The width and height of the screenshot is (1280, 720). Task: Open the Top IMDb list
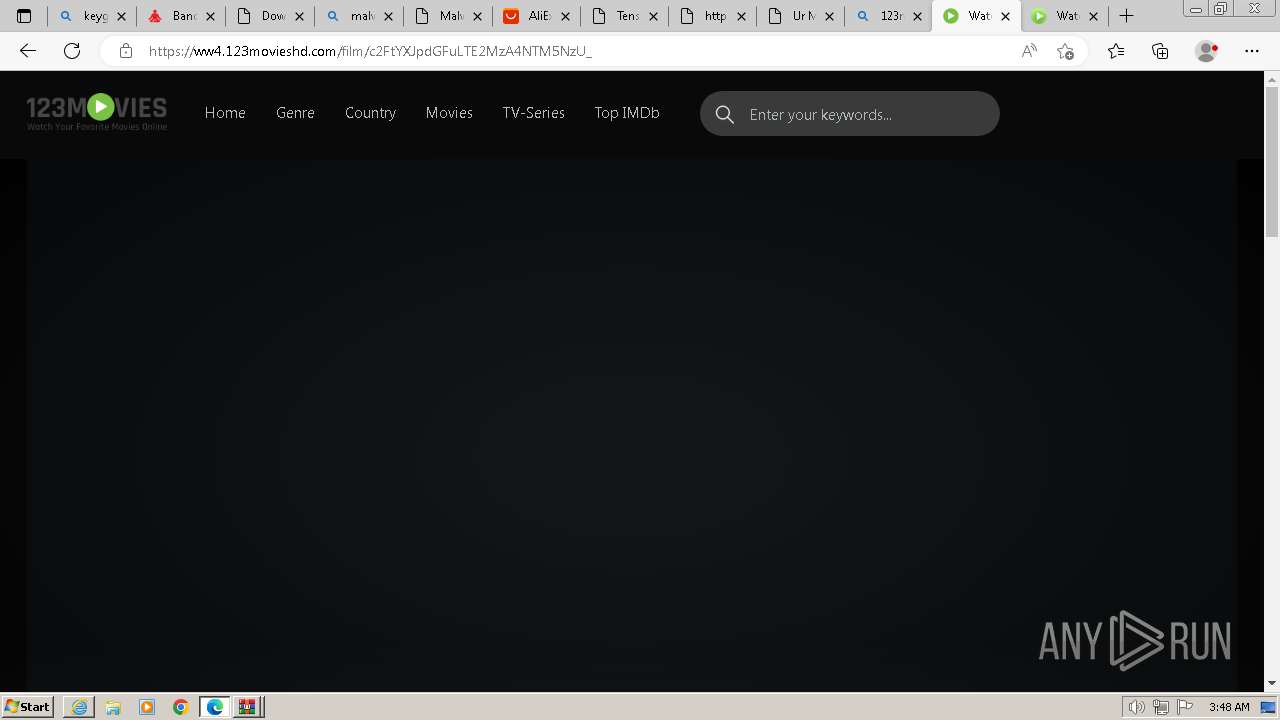(627, 113)
